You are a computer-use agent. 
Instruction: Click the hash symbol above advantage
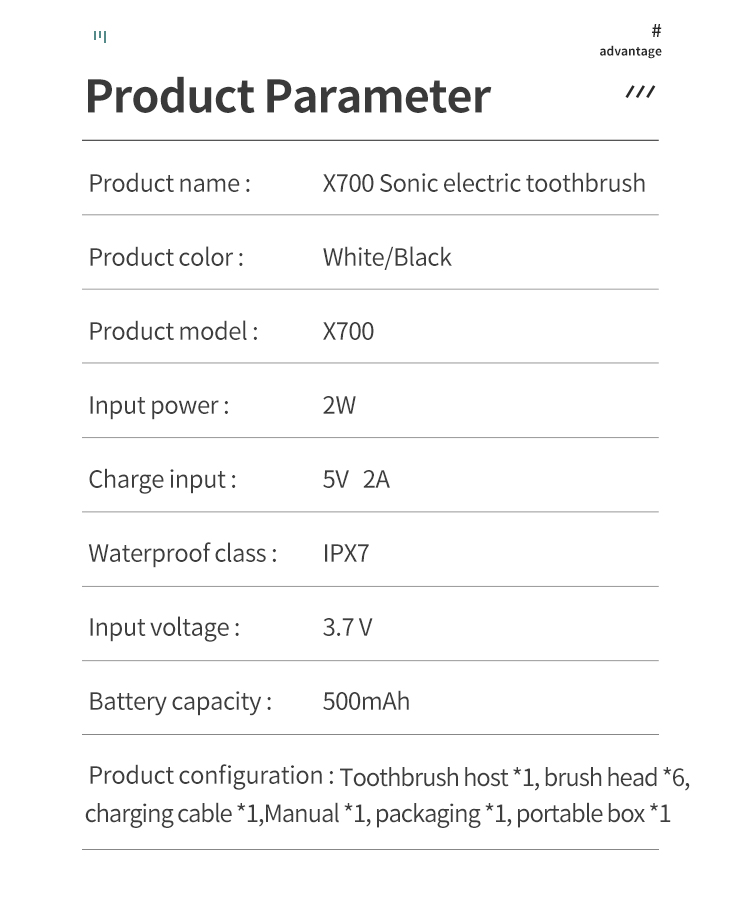click(x=656, y=31)
